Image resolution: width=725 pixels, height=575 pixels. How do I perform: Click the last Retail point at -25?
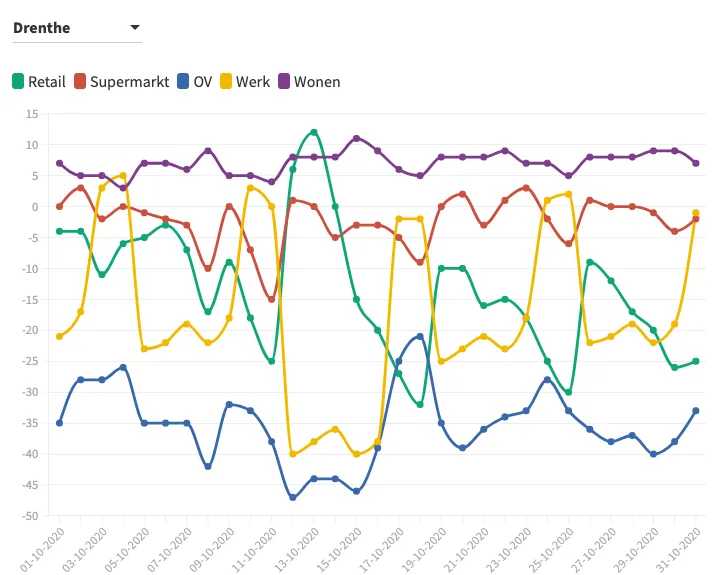(x=695, y=361)
